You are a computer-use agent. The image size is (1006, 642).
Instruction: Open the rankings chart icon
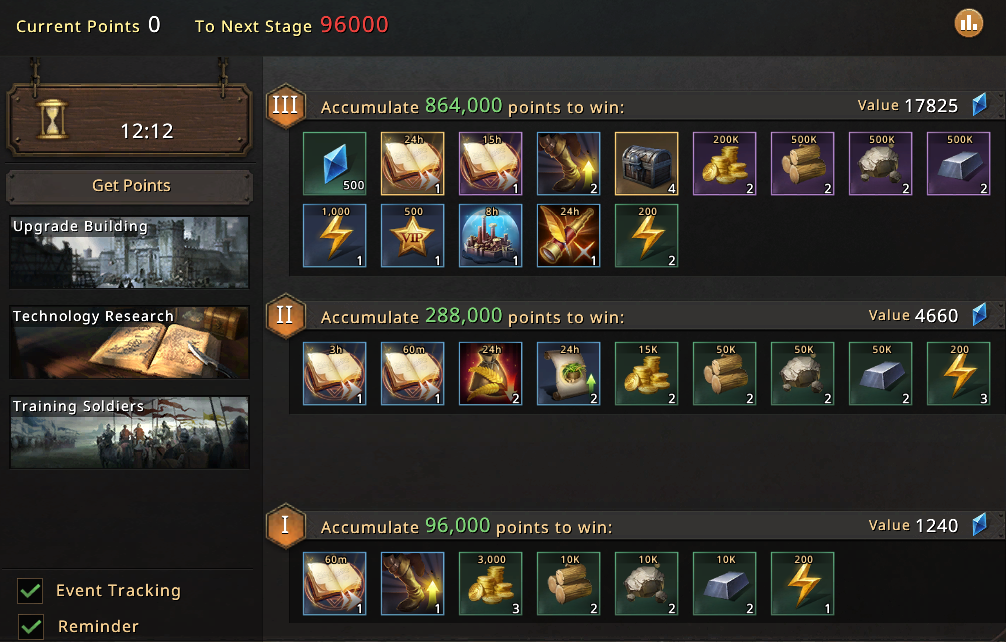pos(968,24)
